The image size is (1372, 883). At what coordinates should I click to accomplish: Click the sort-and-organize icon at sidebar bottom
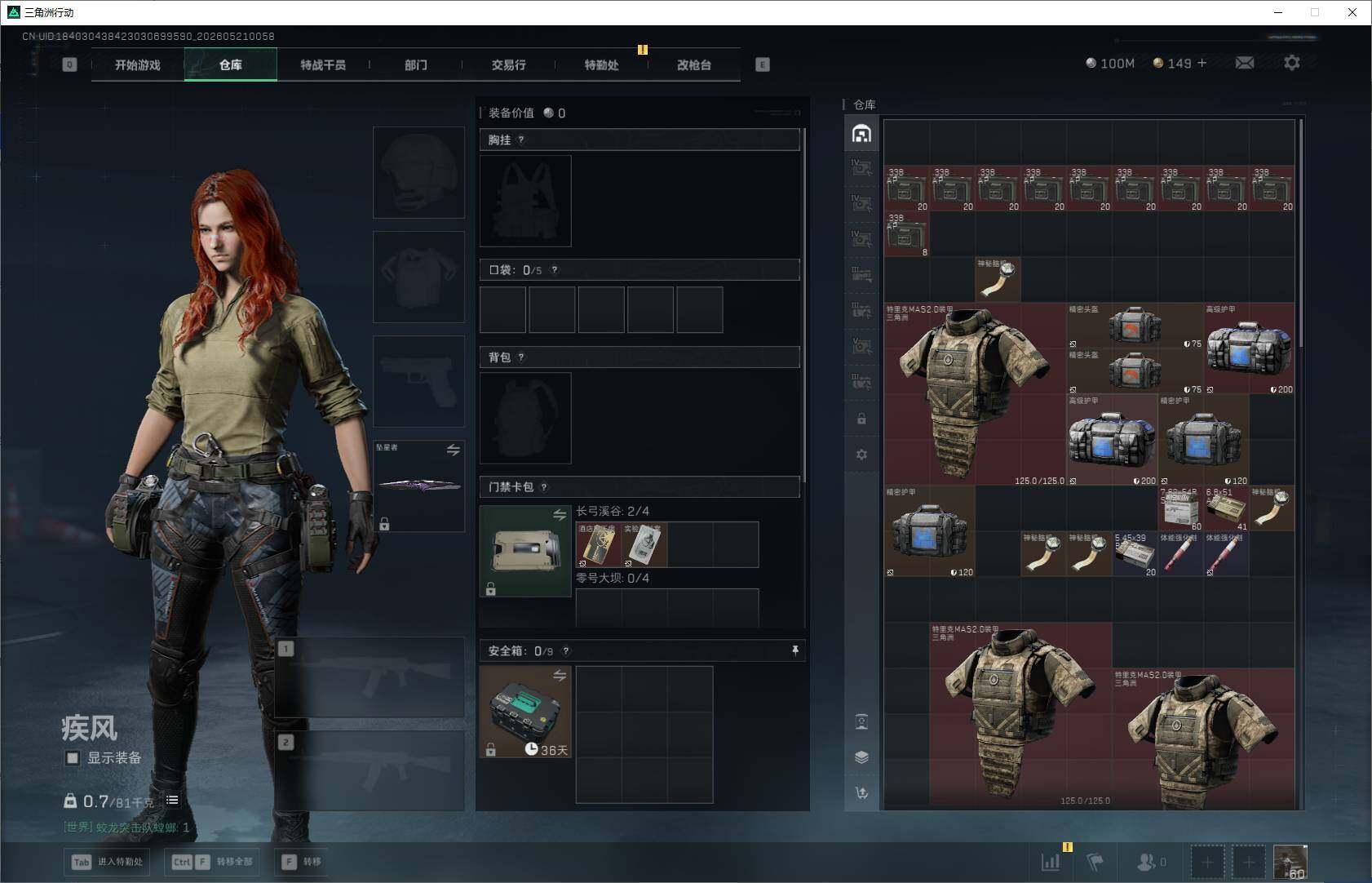tap(861, 793)
